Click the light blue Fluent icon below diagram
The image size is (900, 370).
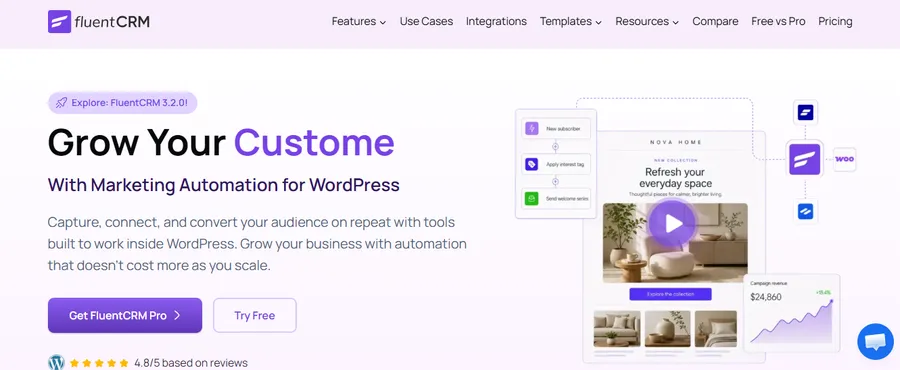(805, 211)
